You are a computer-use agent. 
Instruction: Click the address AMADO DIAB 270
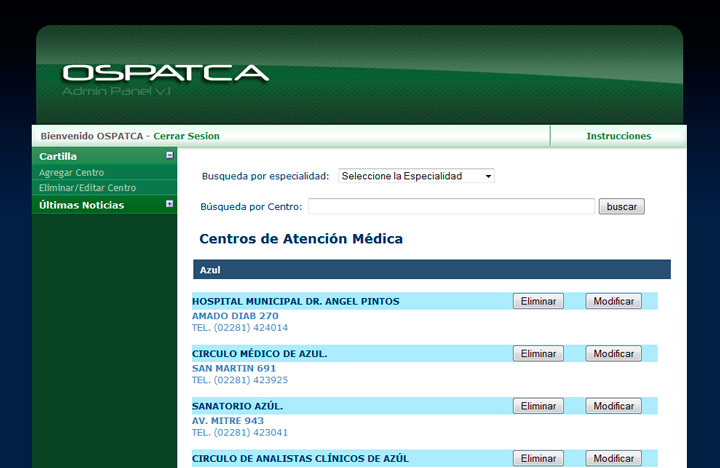pos(235,316)
